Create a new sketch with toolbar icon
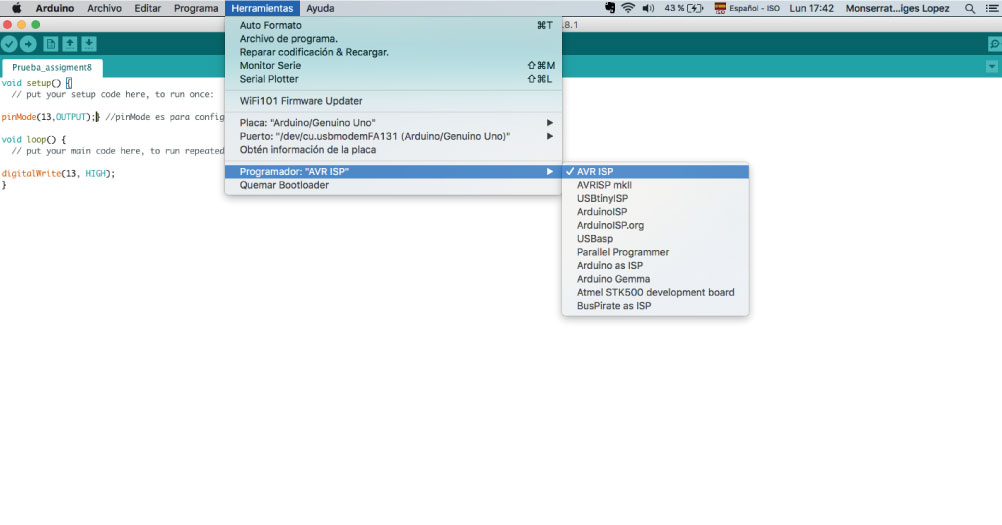1002x525 pixels. tap(50, 43)
